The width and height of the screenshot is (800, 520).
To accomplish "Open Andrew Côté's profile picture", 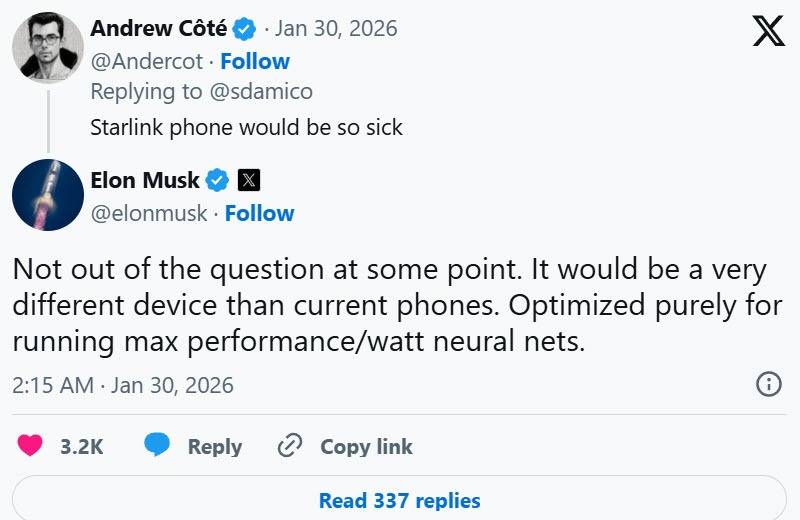I will 47,47.
